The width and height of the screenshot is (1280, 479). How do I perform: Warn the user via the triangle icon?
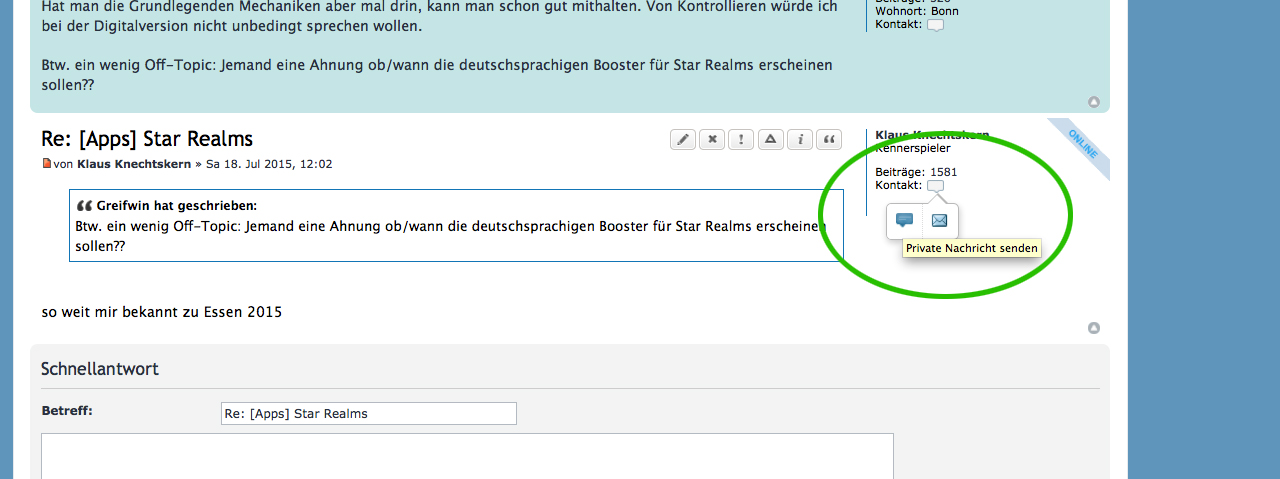[x=770, y=140]
